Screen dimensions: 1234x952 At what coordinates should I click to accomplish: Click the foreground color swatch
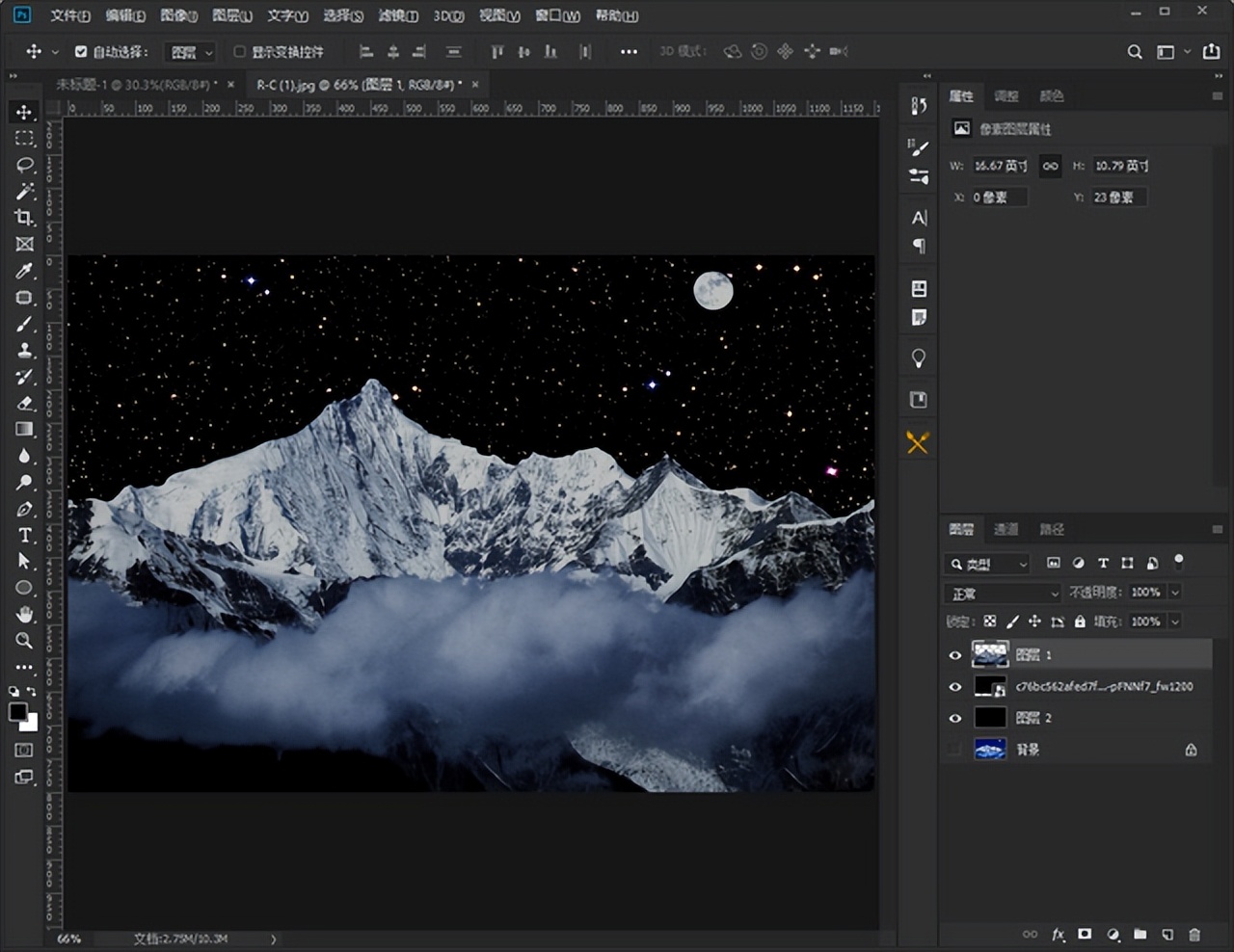click(18, 712)
